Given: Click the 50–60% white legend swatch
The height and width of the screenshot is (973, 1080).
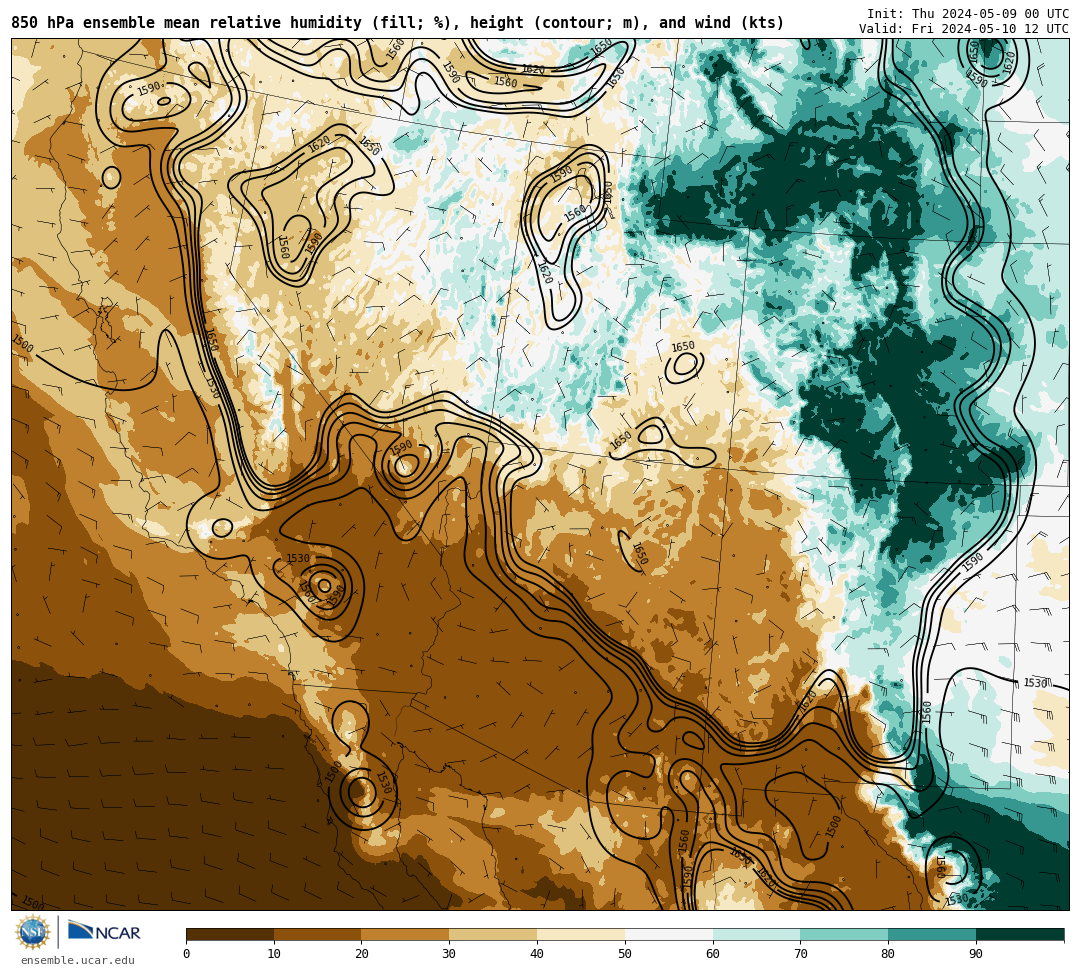Looking at the screenshot, I should click(669, 935).
